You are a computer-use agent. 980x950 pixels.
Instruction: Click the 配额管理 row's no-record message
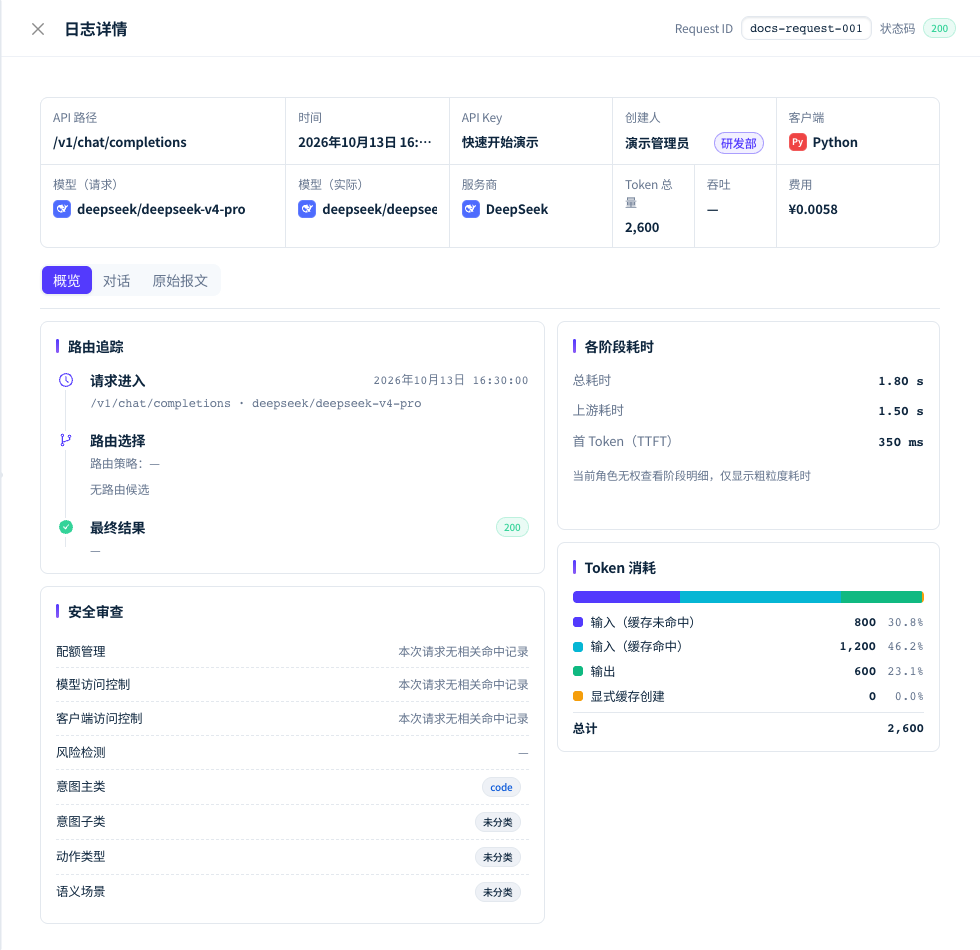tap(463, 652)
